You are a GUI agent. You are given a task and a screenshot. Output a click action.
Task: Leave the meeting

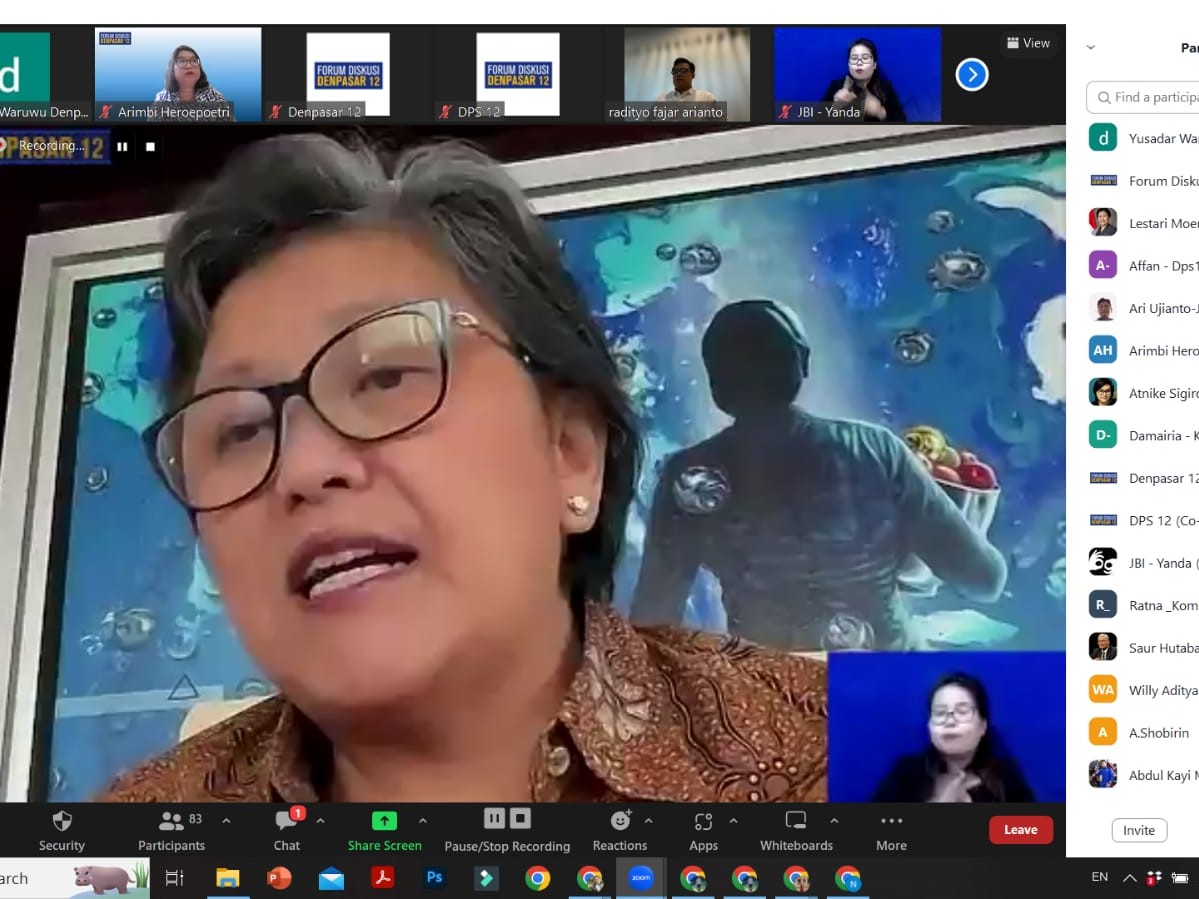(1020, 829)
